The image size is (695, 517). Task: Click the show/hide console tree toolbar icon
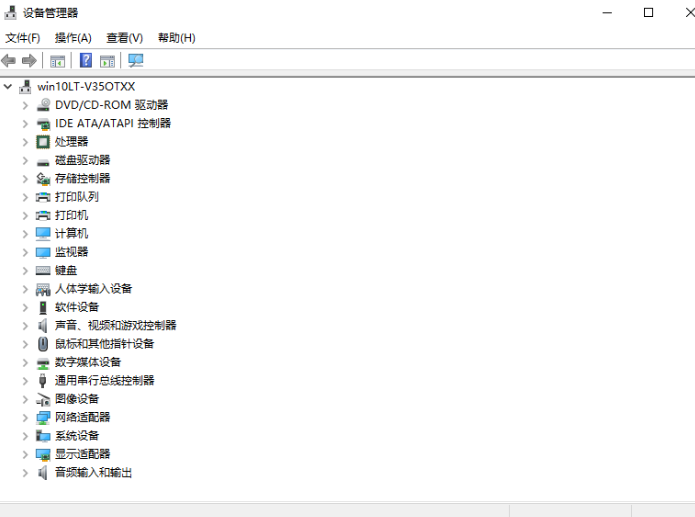click(x=58, y=61)
